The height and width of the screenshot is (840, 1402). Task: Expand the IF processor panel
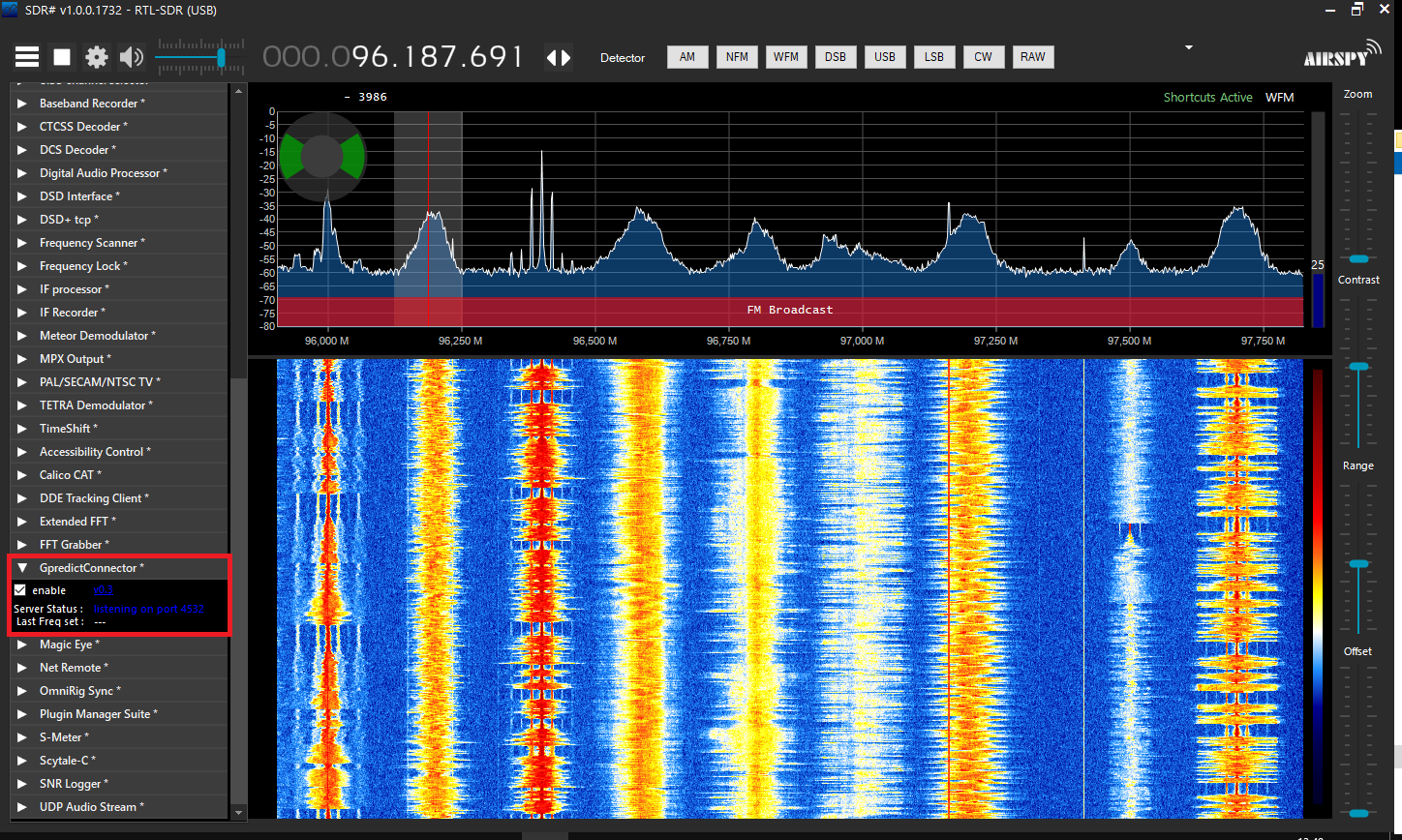pos(119,289)
